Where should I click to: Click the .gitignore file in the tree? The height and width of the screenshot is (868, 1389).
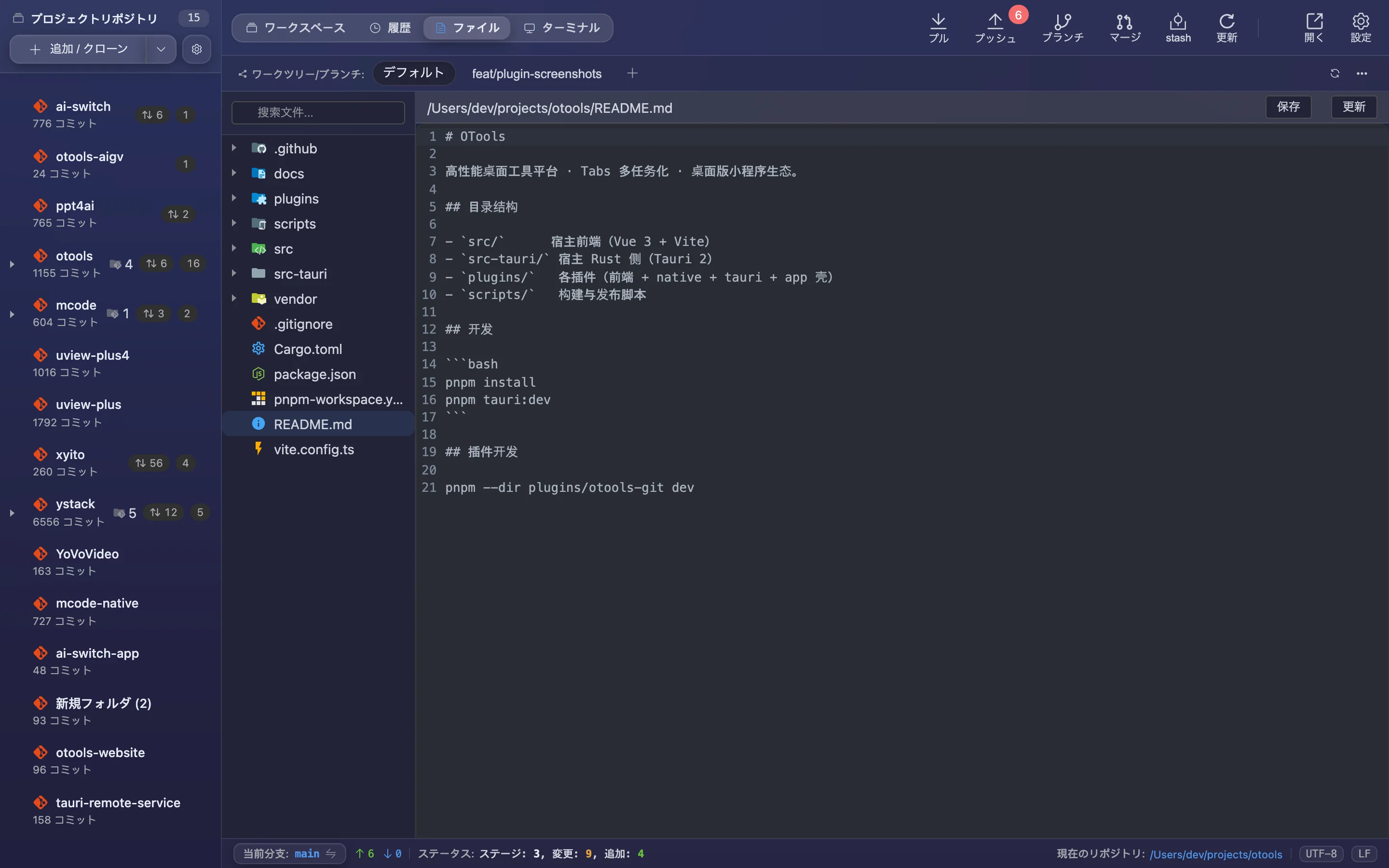[318, 325]
